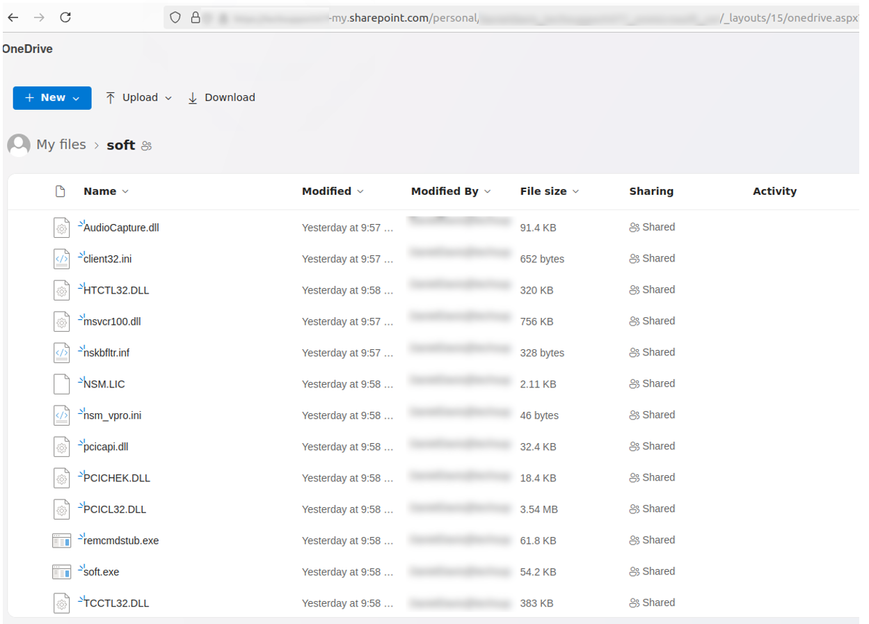This screenshot has height=624, width=869.
Task: Click Shared status for TCCTL32.DLL
Action: [x=652, y=603]
